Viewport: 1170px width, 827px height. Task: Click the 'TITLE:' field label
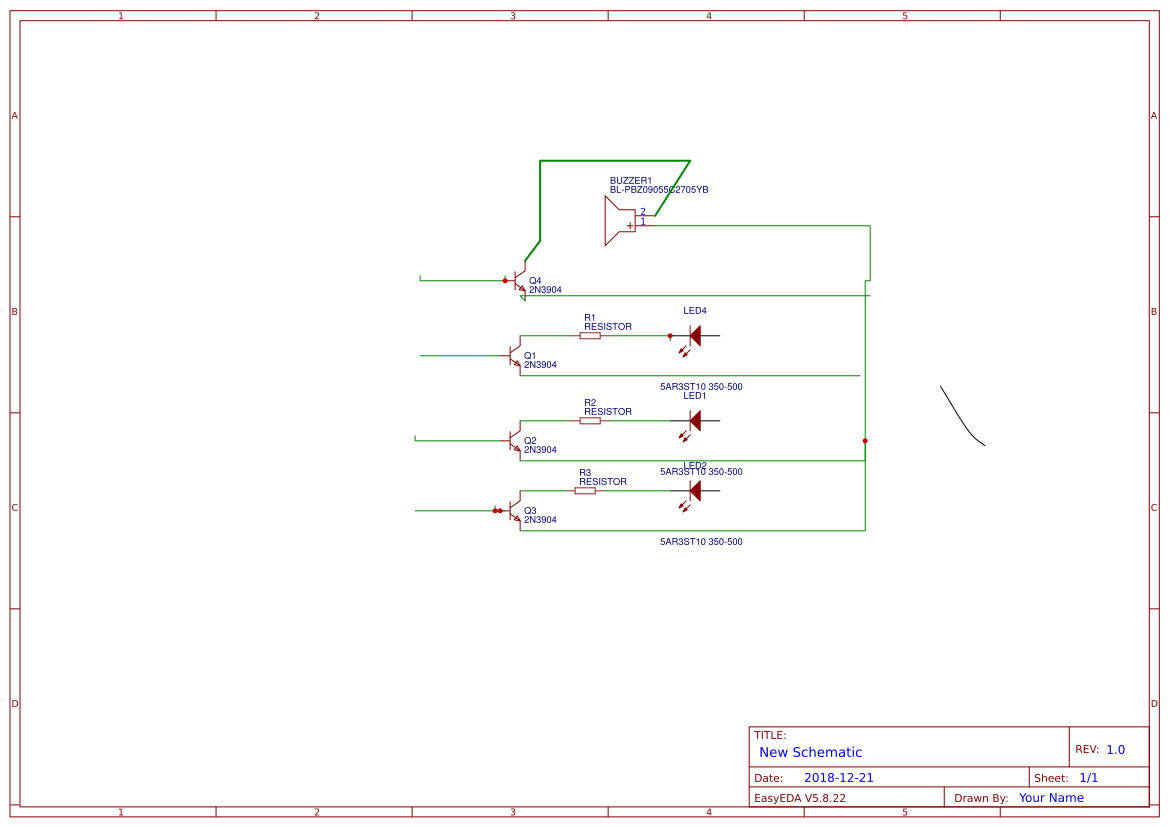(770, 735)
